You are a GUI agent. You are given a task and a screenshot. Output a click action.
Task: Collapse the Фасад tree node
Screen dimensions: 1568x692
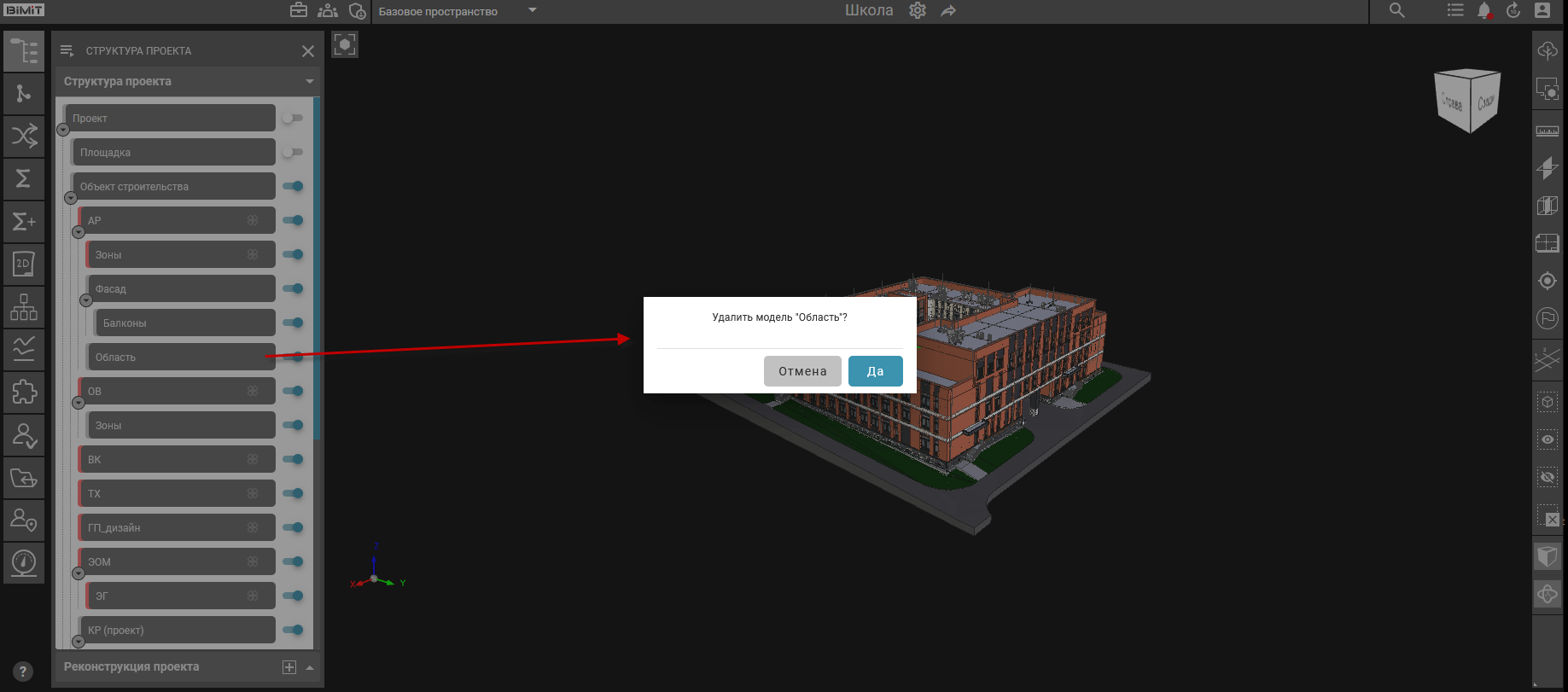click(x=85, y=300)
